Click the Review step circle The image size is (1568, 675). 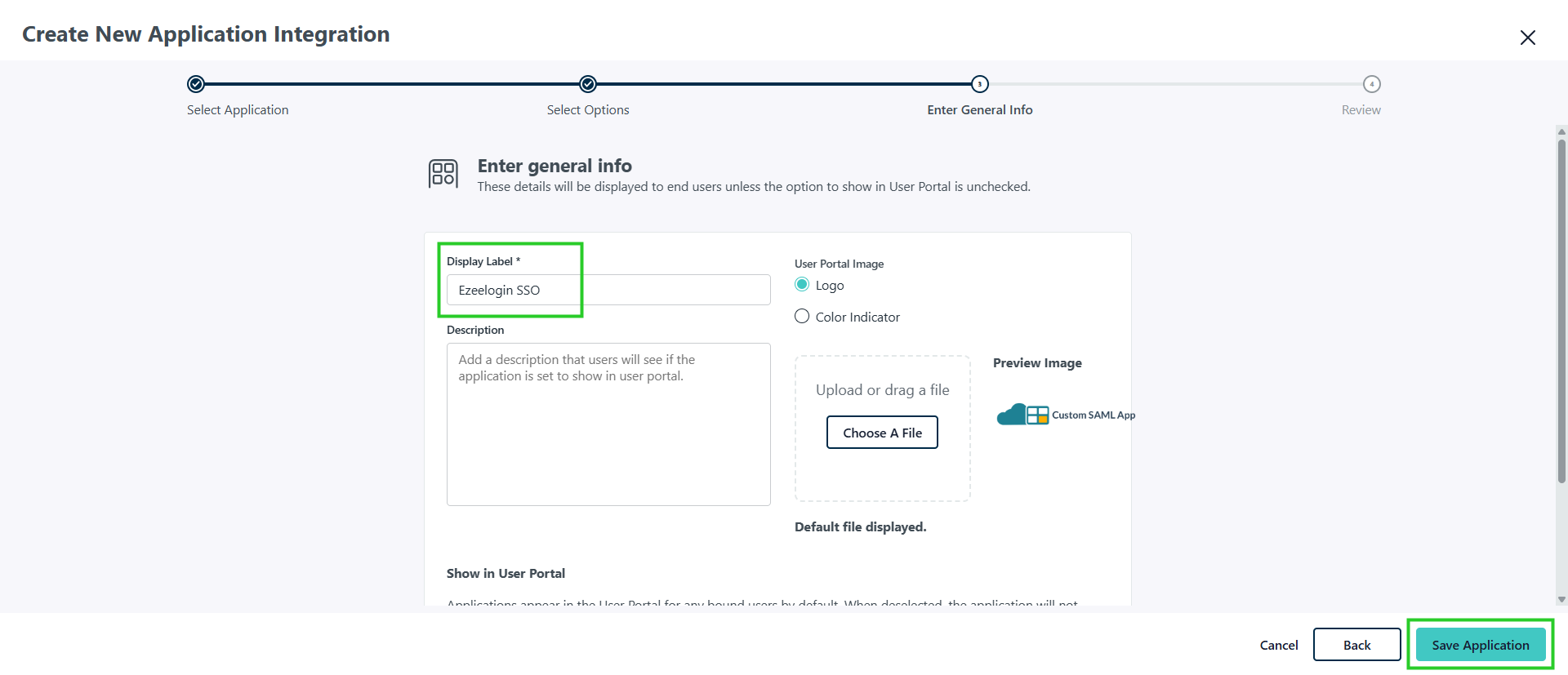pos(1372,84)
